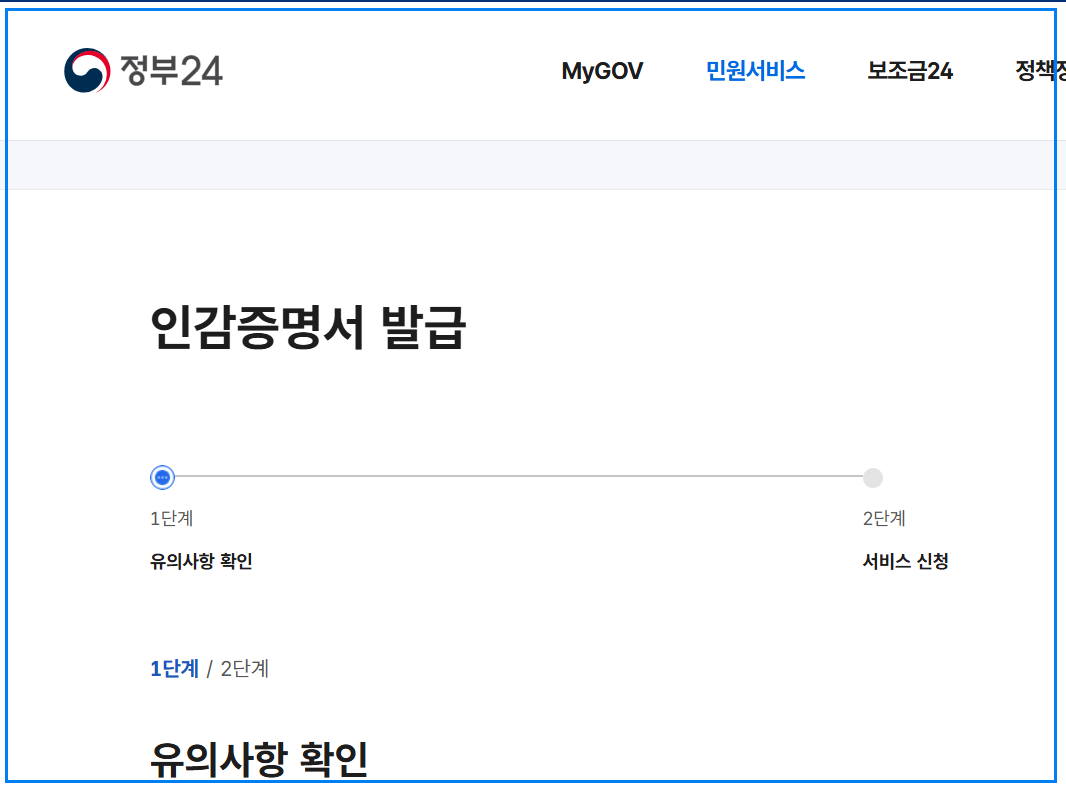1066x797 pixels.
Task: Open the 보조금24 menu
Action: click(911, 71)
